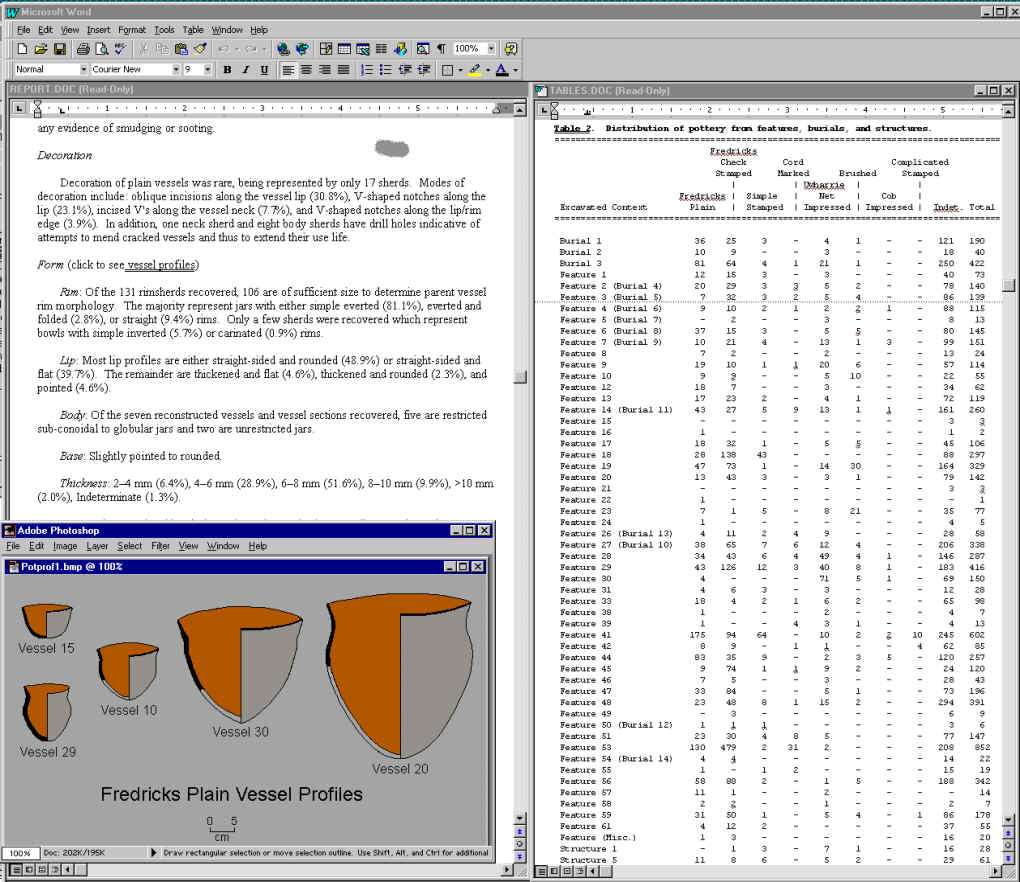Click Next Page button in TABLES.DOC scrollbar
The width and height of the screenshot is (1020, 882).
coord(1008,859)
